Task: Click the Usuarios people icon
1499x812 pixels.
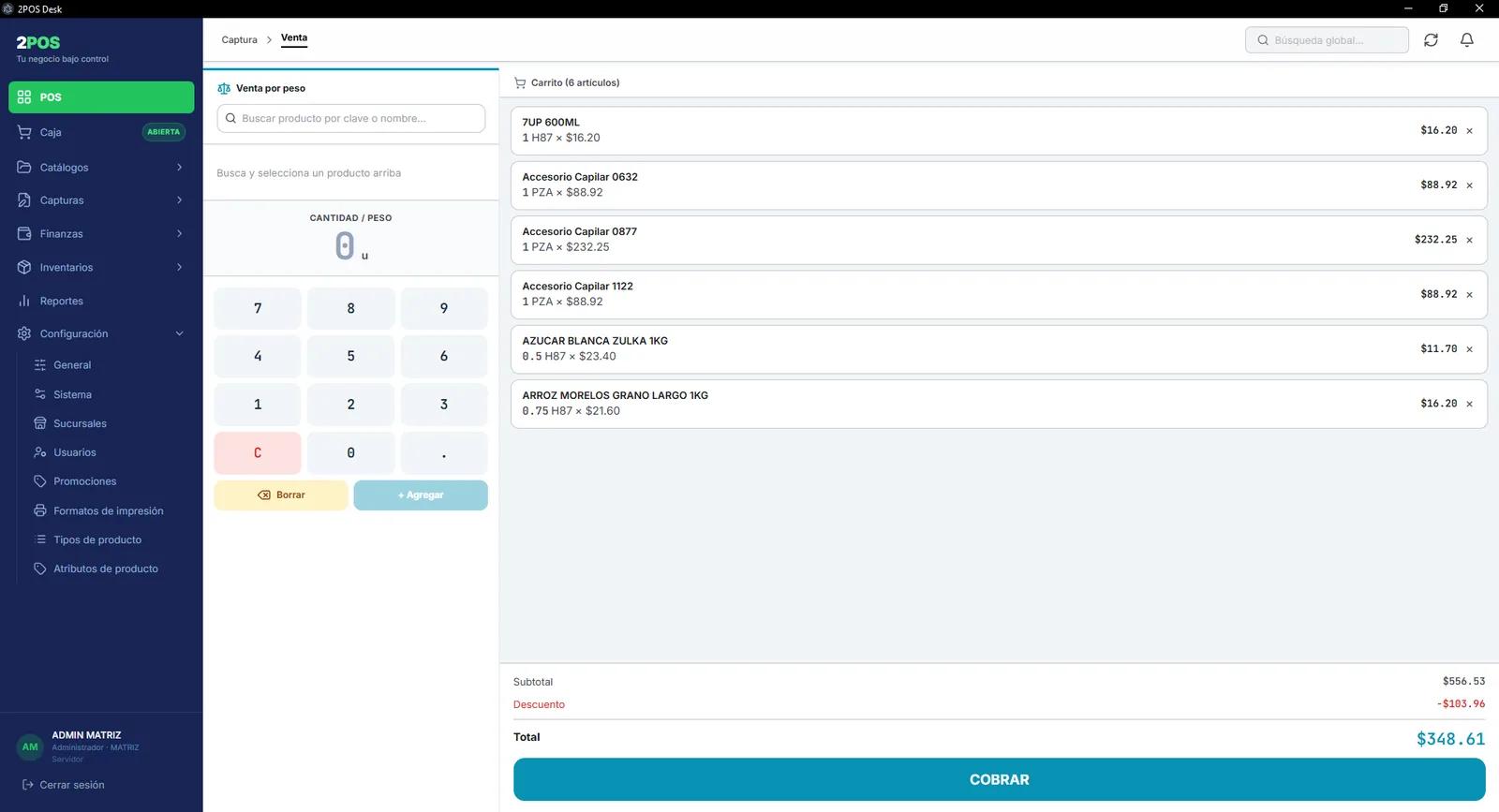Action: pyautogui.click(x=40, y=452)
